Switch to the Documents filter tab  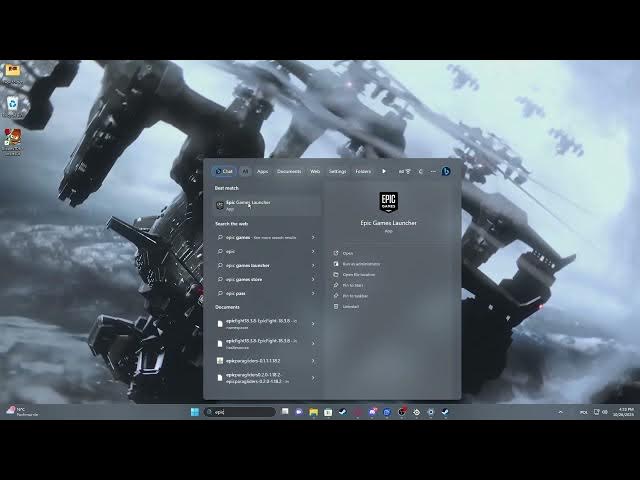pyautogui.click(x=289, y=171)
